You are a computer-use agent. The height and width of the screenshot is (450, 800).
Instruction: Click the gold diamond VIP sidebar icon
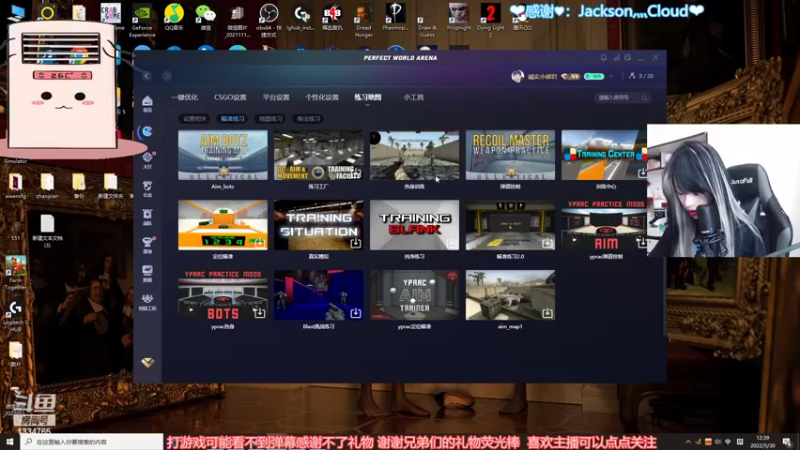(147, 362)
